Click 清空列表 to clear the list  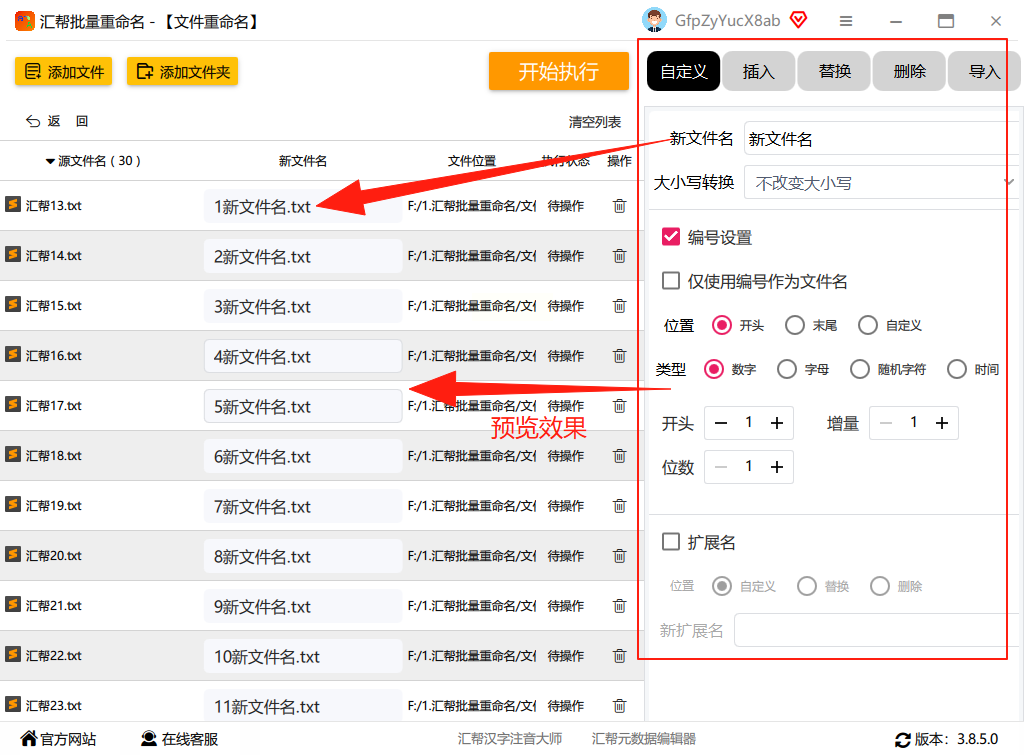[594, 122]
